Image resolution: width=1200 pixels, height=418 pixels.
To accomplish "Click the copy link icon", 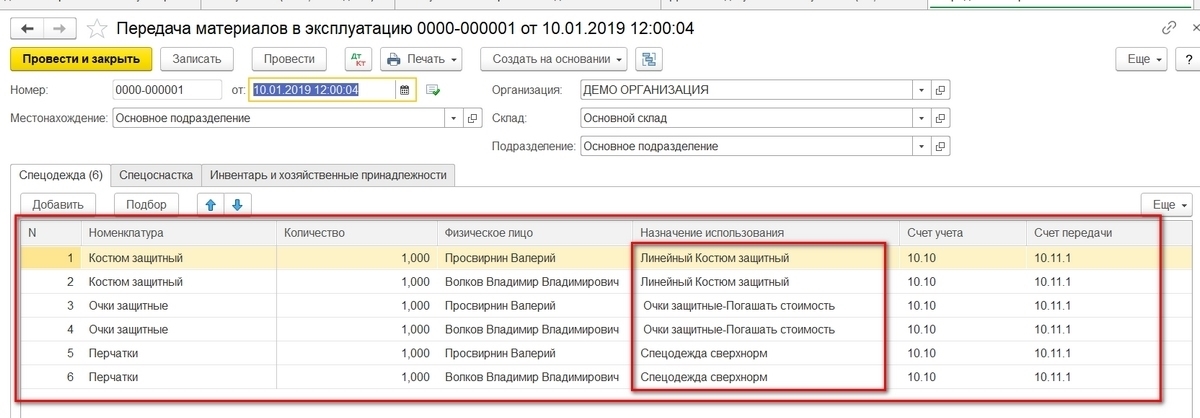I will (1168, 28).
